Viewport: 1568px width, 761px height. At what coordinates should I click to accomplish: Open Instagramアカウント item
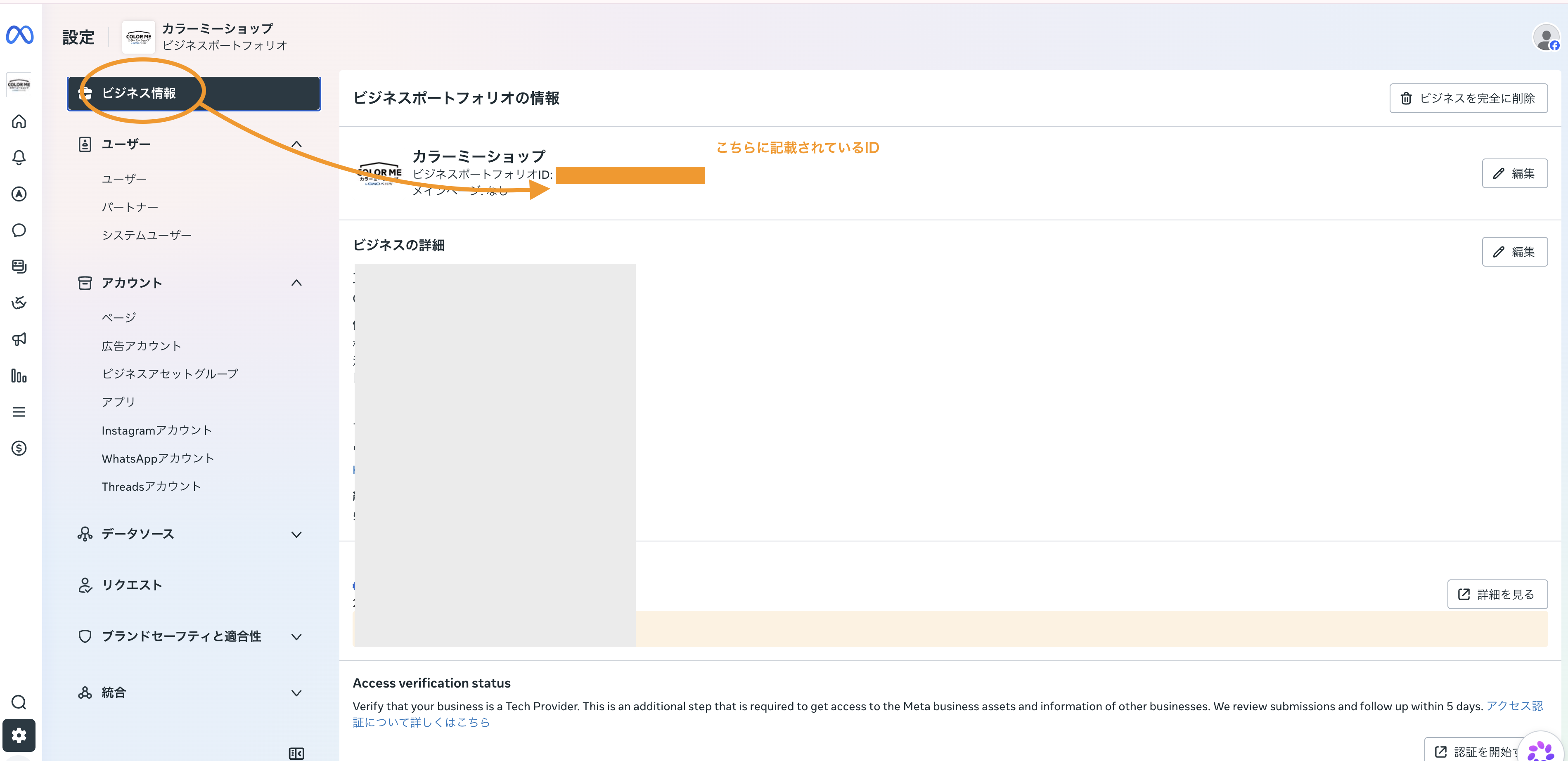coord(156,431)
